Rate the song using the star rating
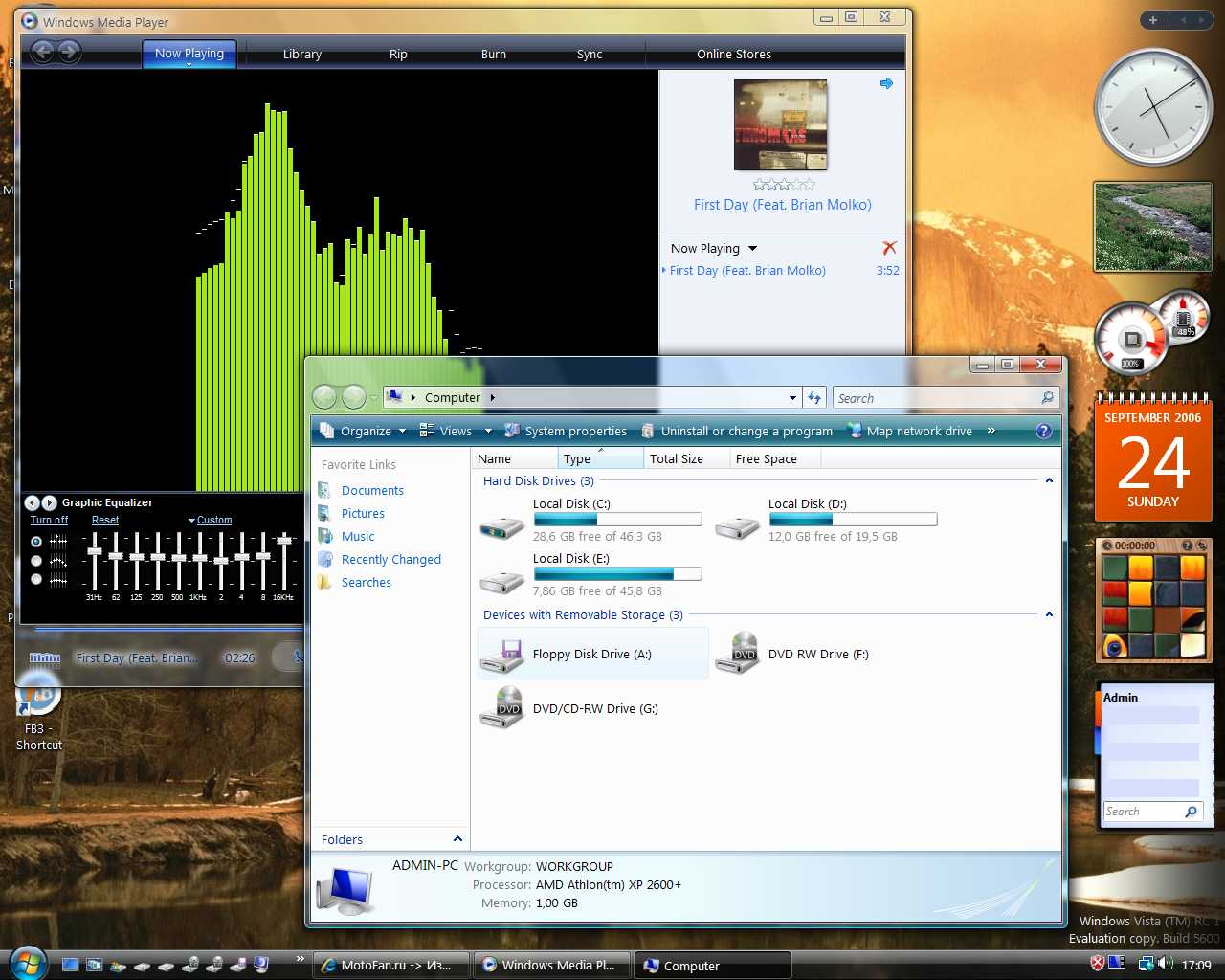 click(784, 185)
